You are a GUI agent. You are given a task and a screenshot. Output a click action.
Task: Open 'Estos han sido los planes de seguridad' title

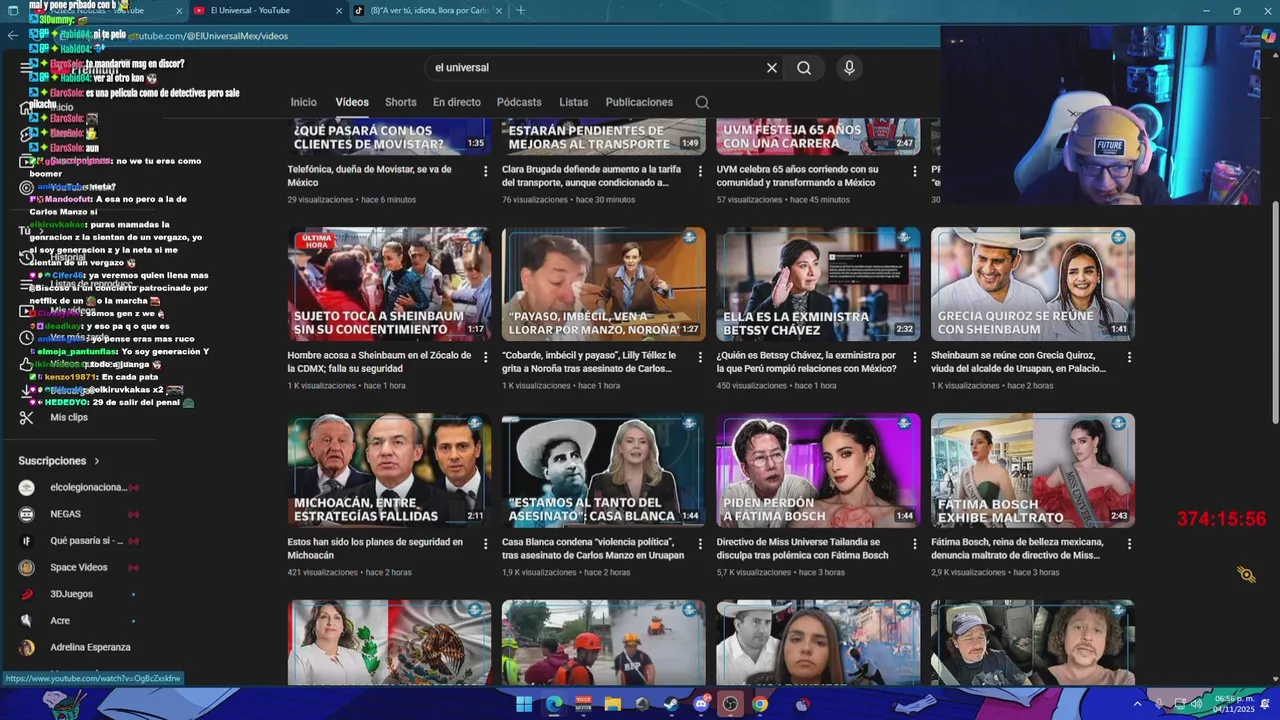pos(375,548)
